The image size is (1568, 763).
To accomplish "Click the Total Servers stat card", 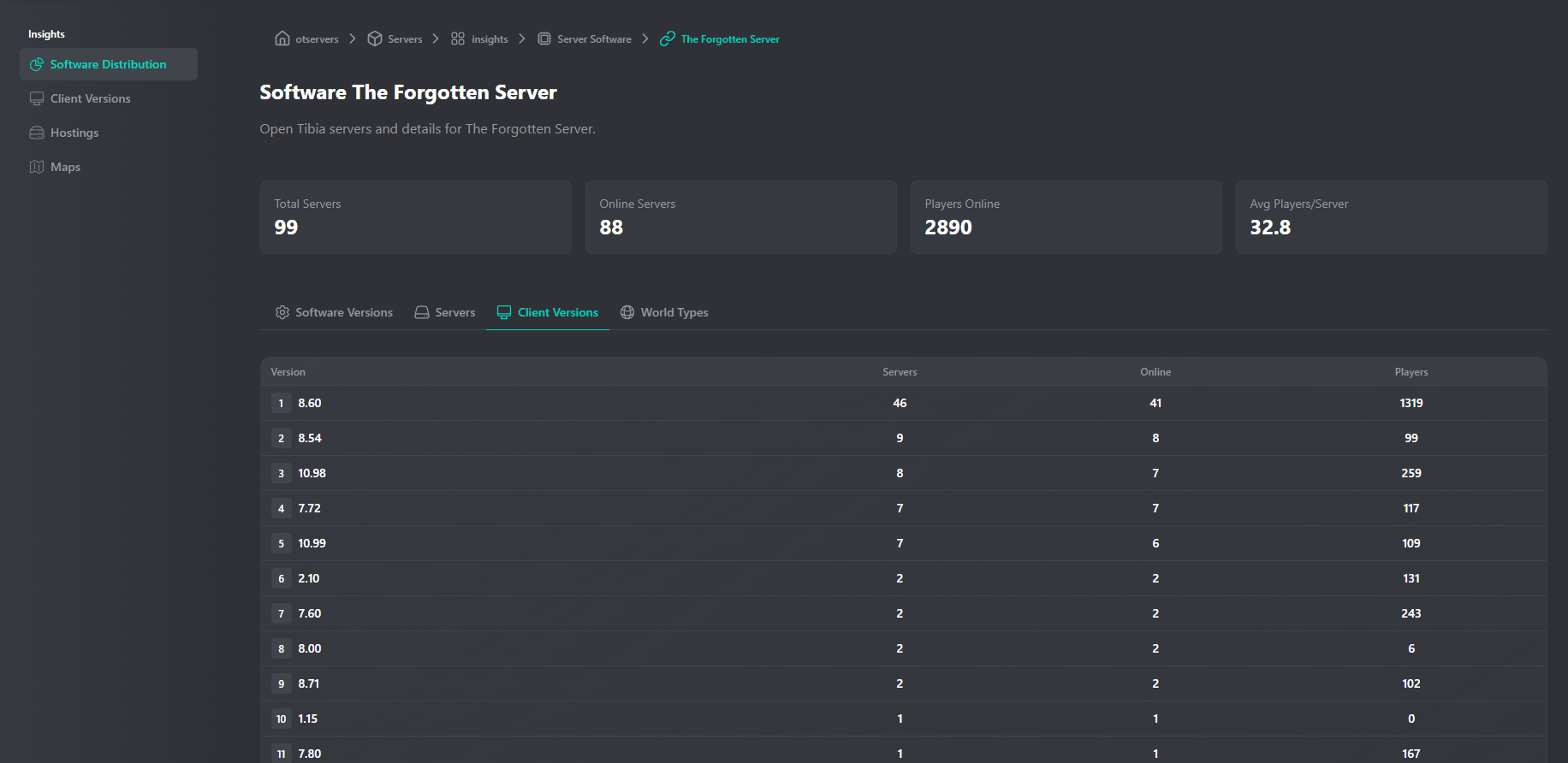I will point(416,217).
